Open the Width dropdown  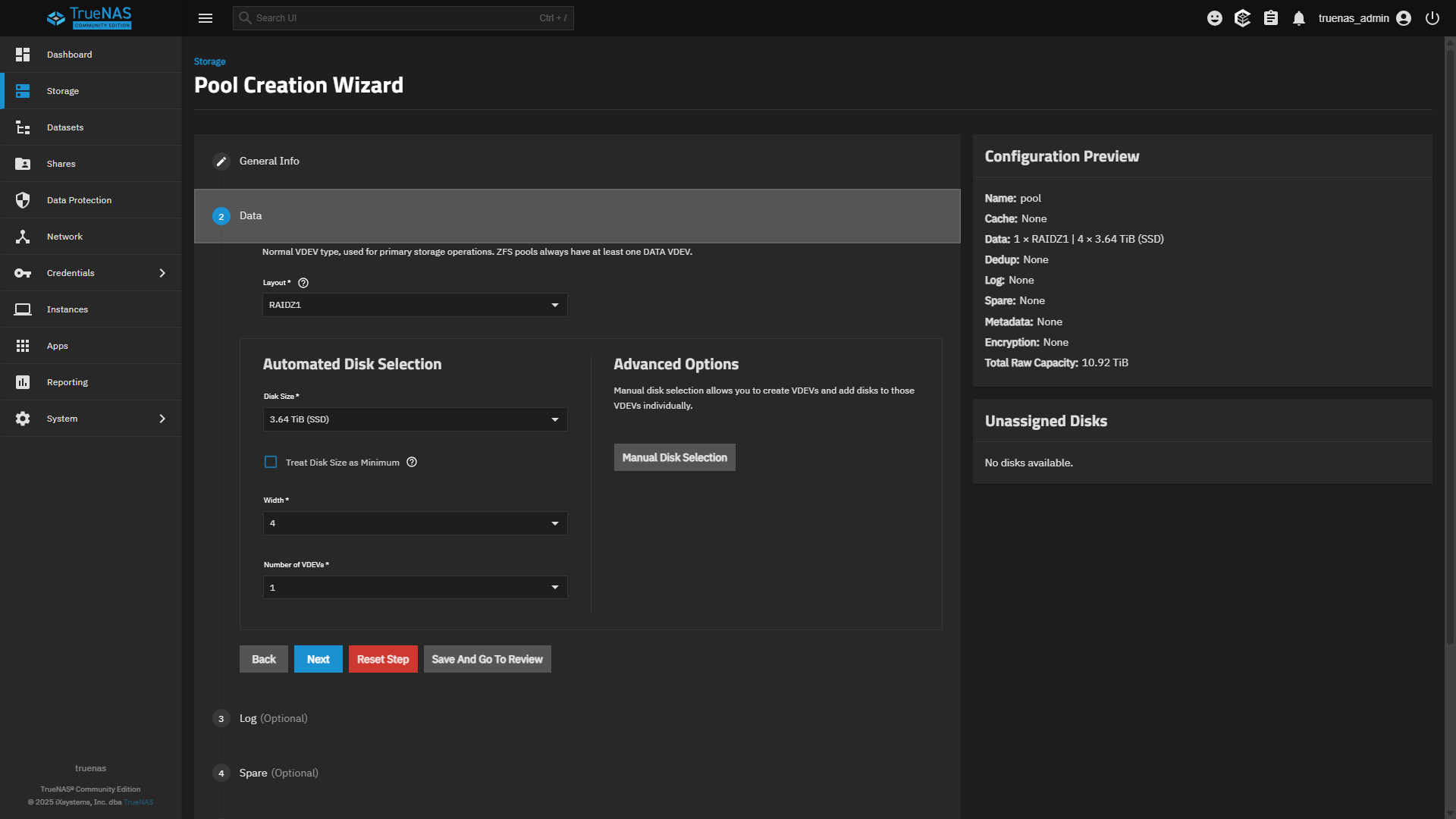pyautogui.click(x=415, y=523)
